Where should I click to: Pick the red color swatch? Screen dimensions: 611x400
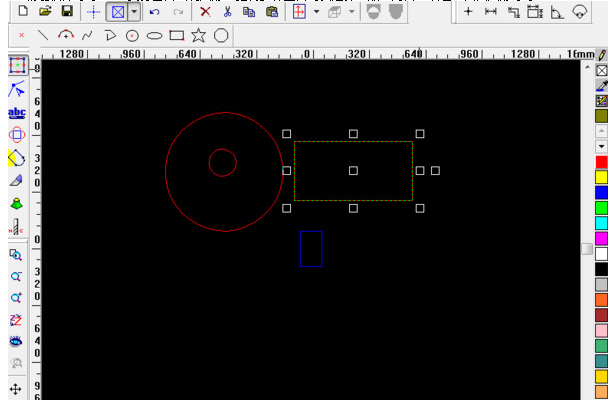(601, 162)
